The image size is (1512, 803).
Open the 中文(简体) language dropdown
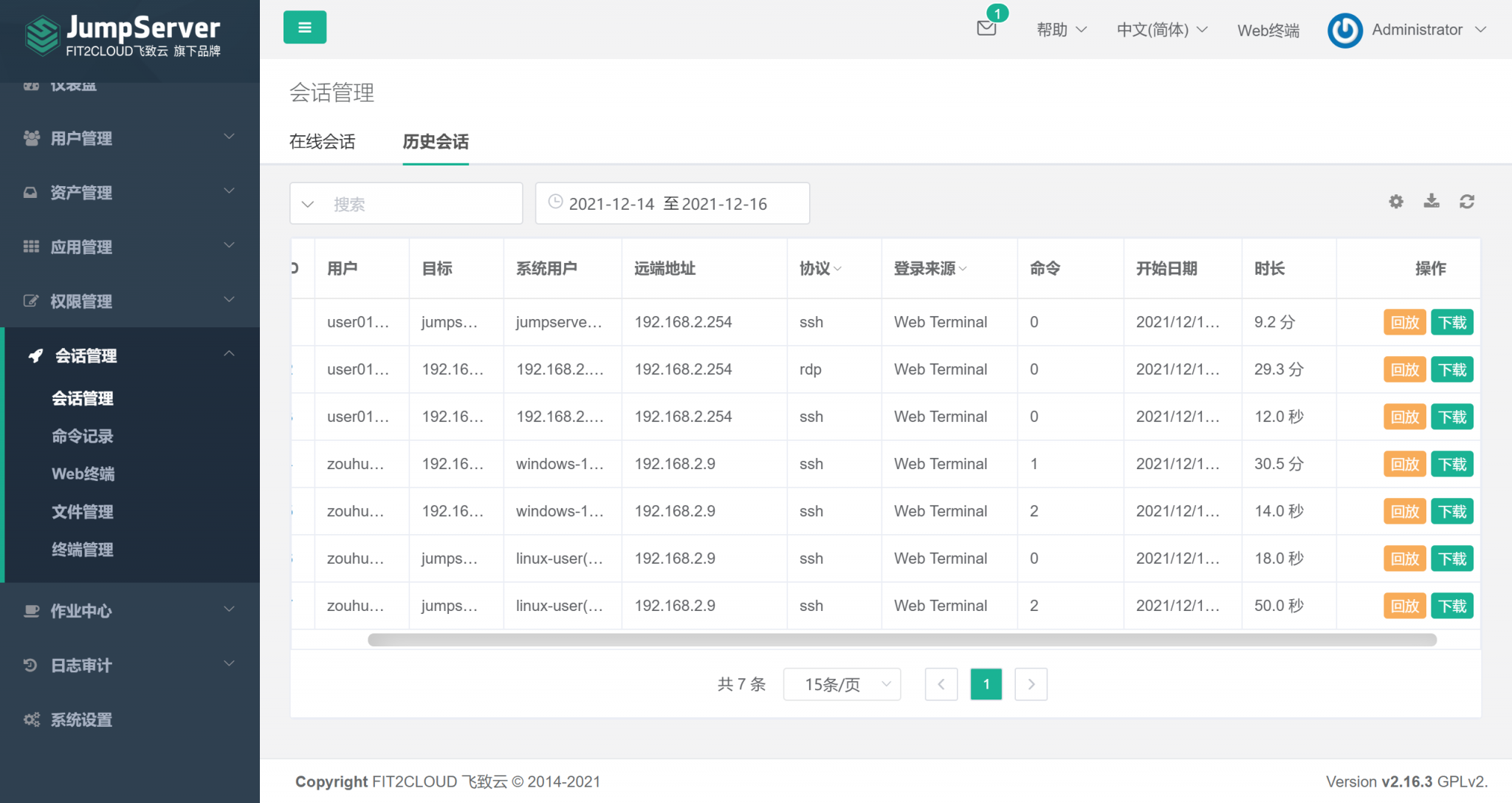coord(1162,30)
